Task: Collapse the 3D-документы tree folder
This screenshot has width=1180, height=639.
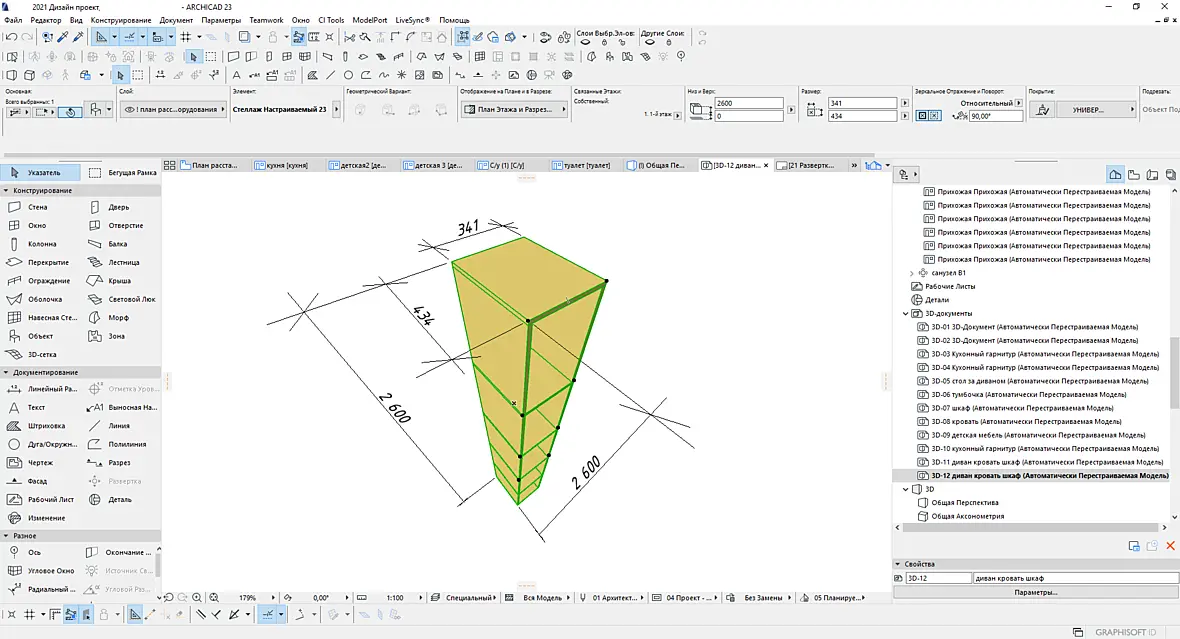Action: (905, 313)
